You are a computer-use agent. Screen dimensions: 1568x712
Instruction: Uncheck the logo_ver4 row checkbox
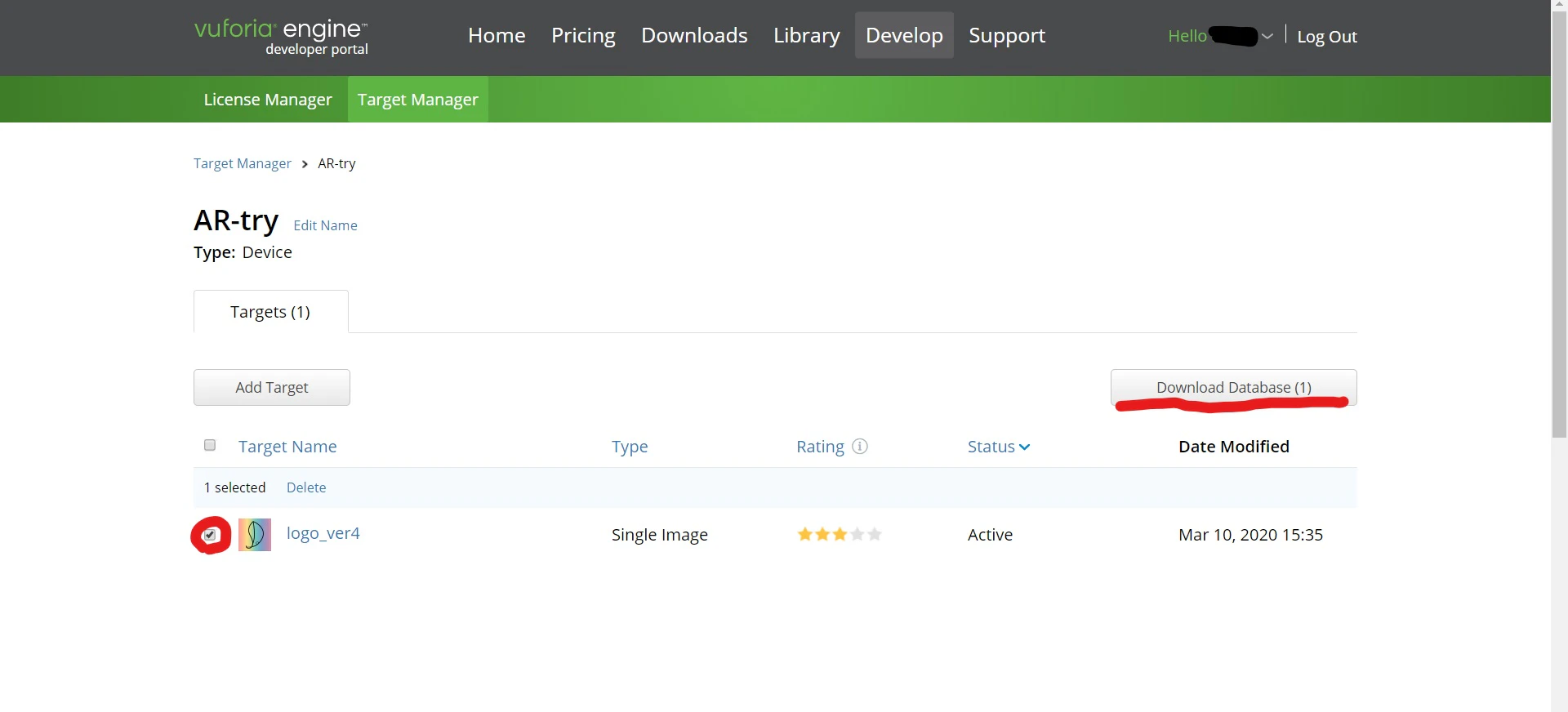(210, 535)
